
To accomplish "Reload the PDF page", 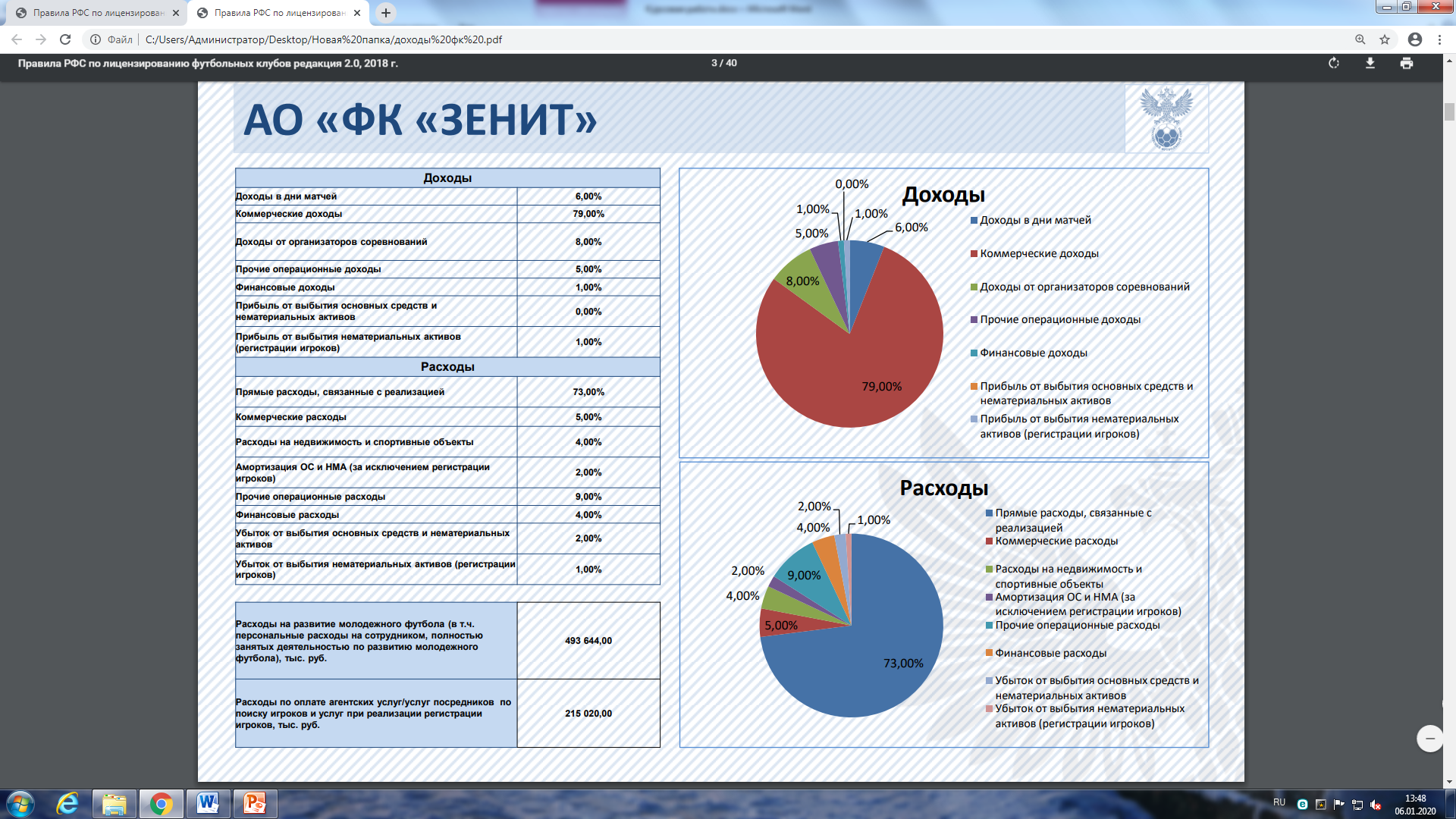I will pyautogui.click(x=65, y=39).
